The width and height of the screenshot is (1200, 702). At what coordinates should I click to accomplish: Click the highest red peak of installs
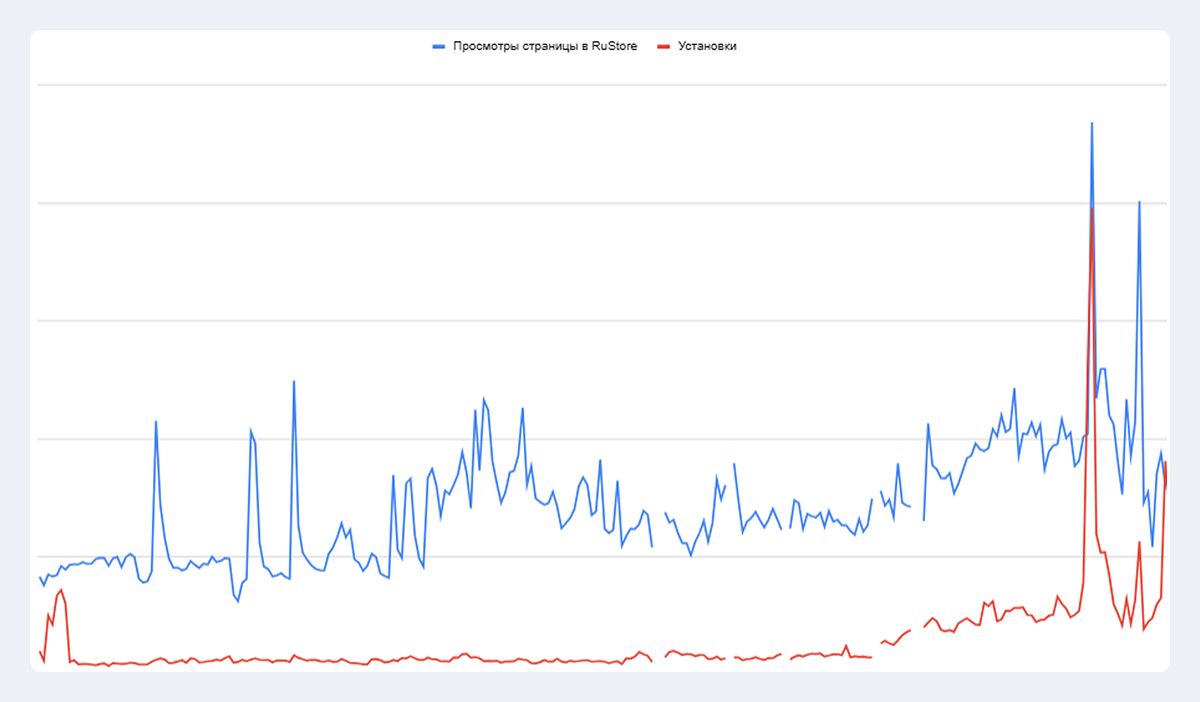1092,209
